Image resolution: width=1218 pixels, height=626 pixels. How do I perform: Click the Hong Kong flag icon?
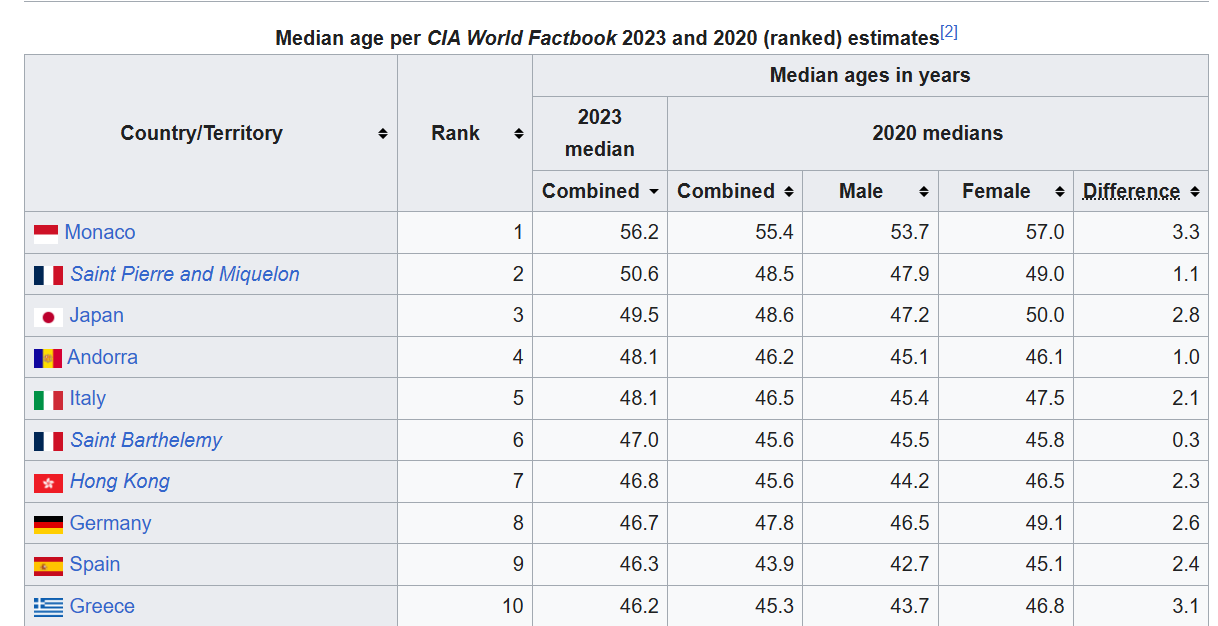[x=48, y=483]
